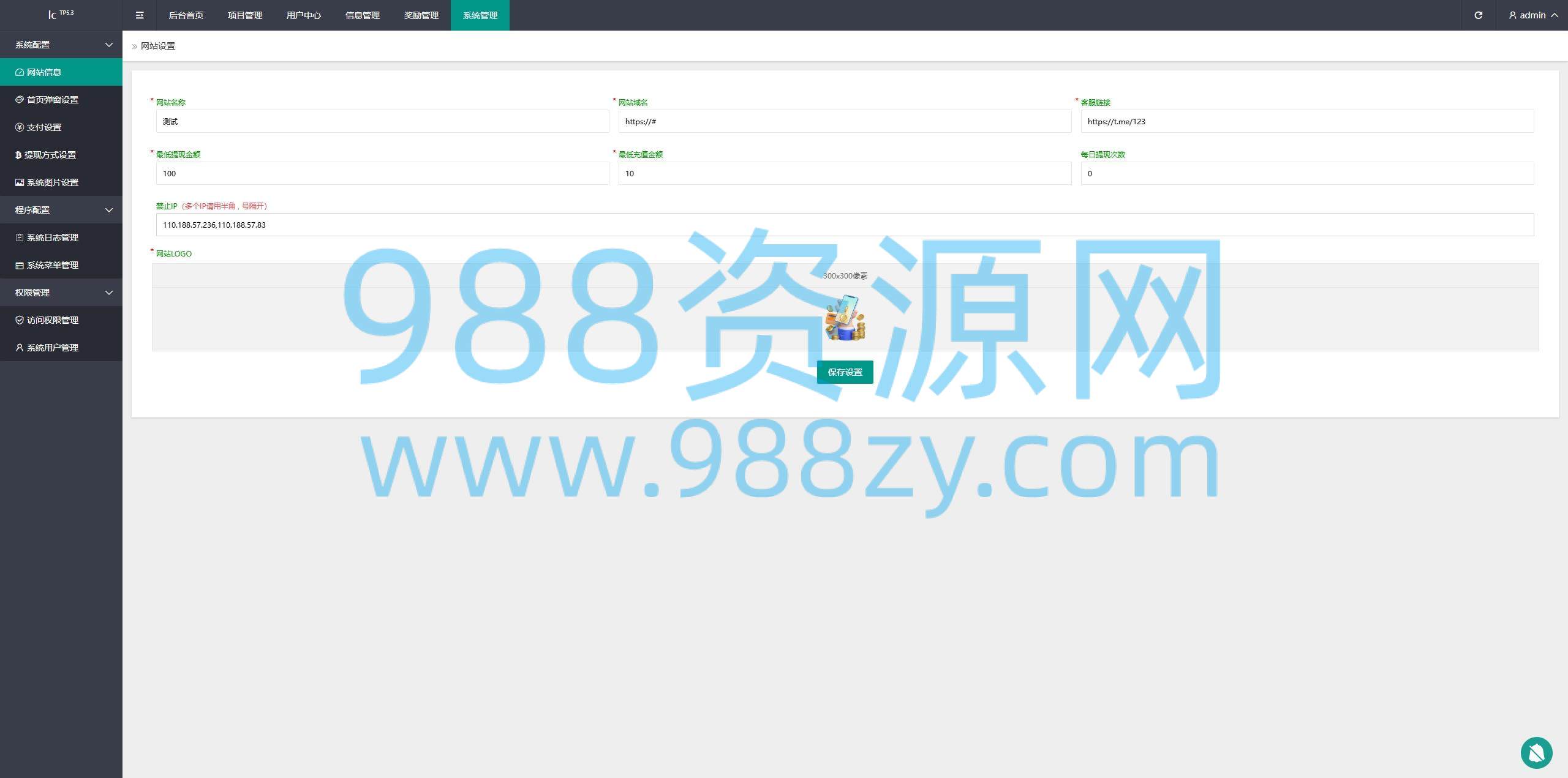
Task: Switch to the 用户中心 top tab
Action: coord(303,15)
